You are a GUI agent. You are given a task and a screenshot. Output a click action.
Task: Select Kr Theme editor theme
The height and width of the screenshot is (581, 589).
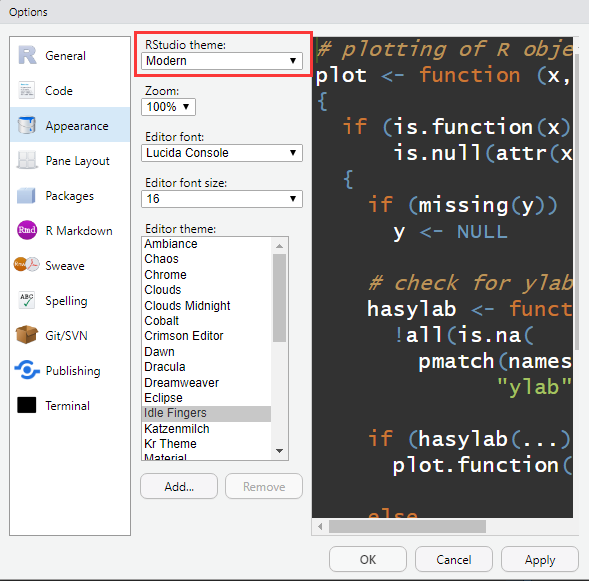206,444
